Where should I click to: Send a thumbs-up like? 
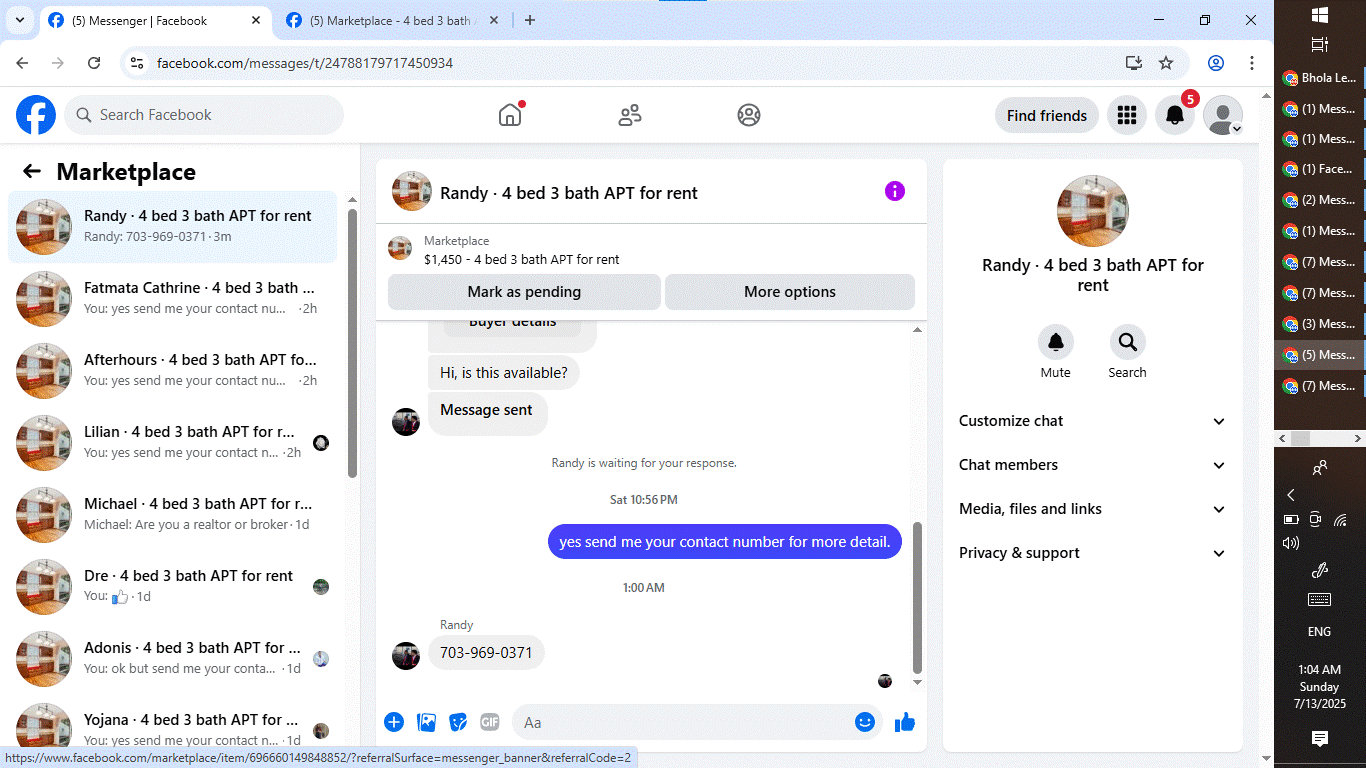pyautogui.click(x=905, y=722)
